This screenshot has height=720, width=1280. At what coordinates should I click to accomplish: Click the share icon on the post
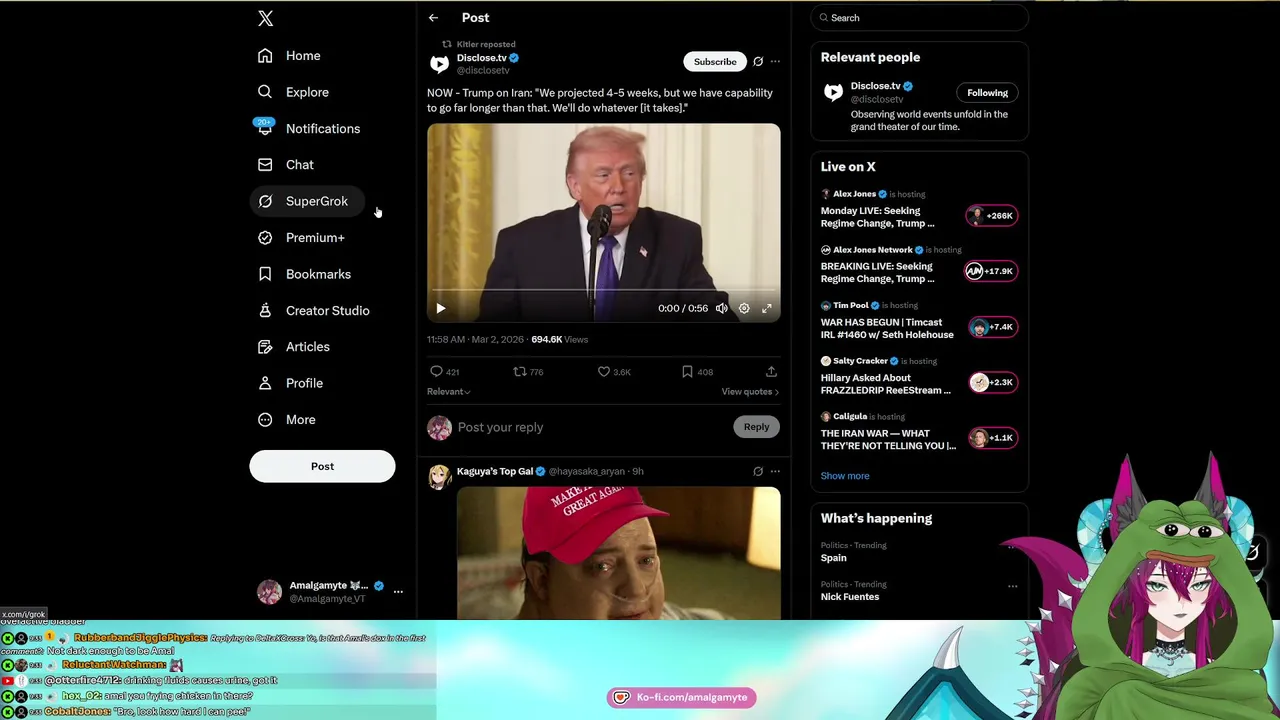coord(771,372)
